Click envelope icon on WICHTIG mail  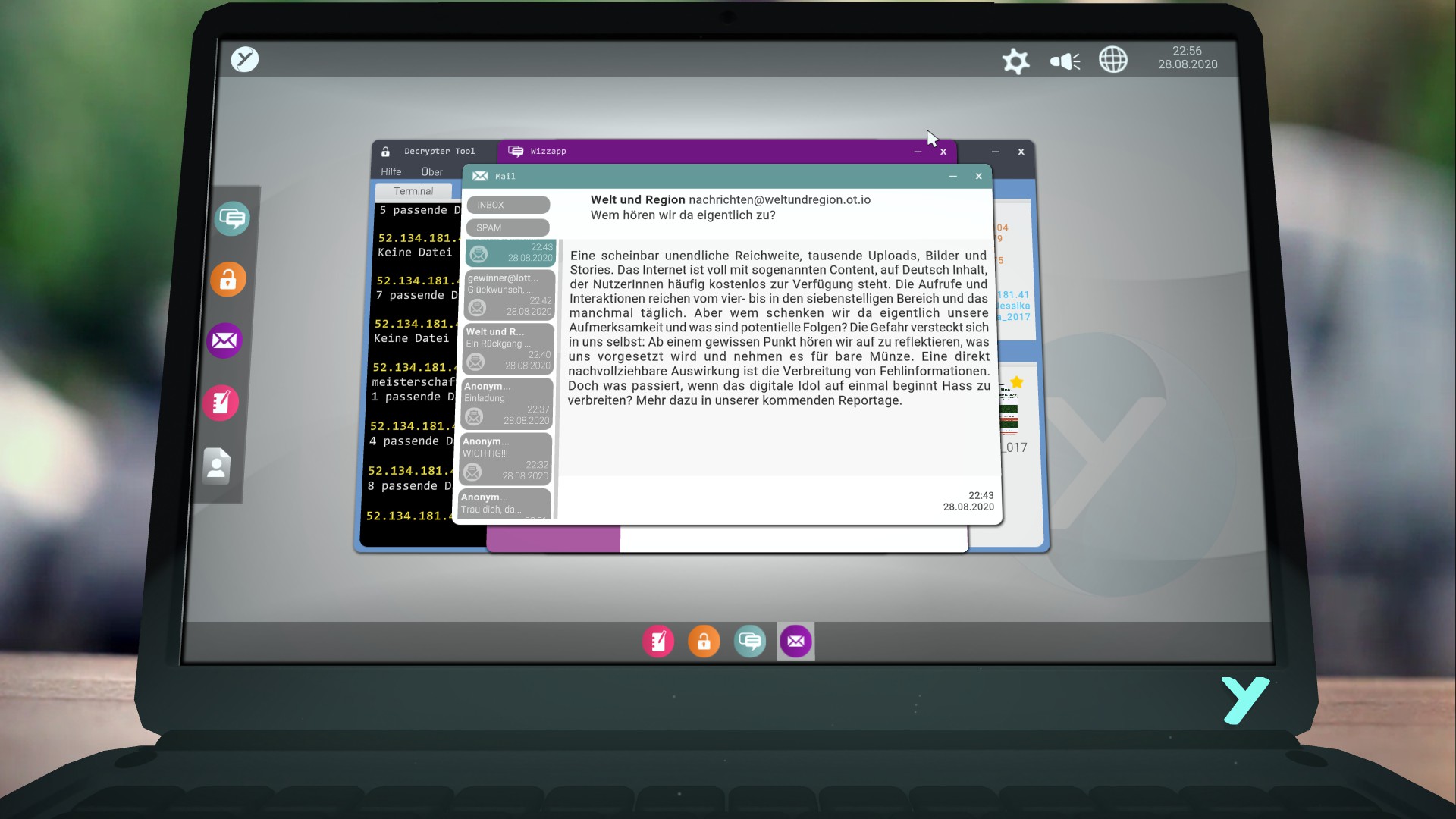(472, 472)
